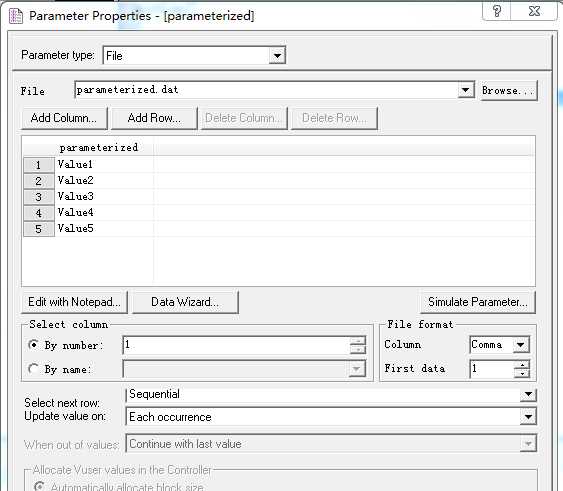Select row header number 2
The image size is (563, 491).
39,181
